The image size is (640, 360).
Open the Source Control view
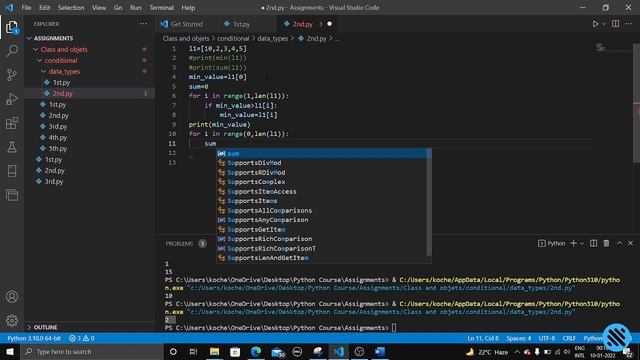[12, 75]
